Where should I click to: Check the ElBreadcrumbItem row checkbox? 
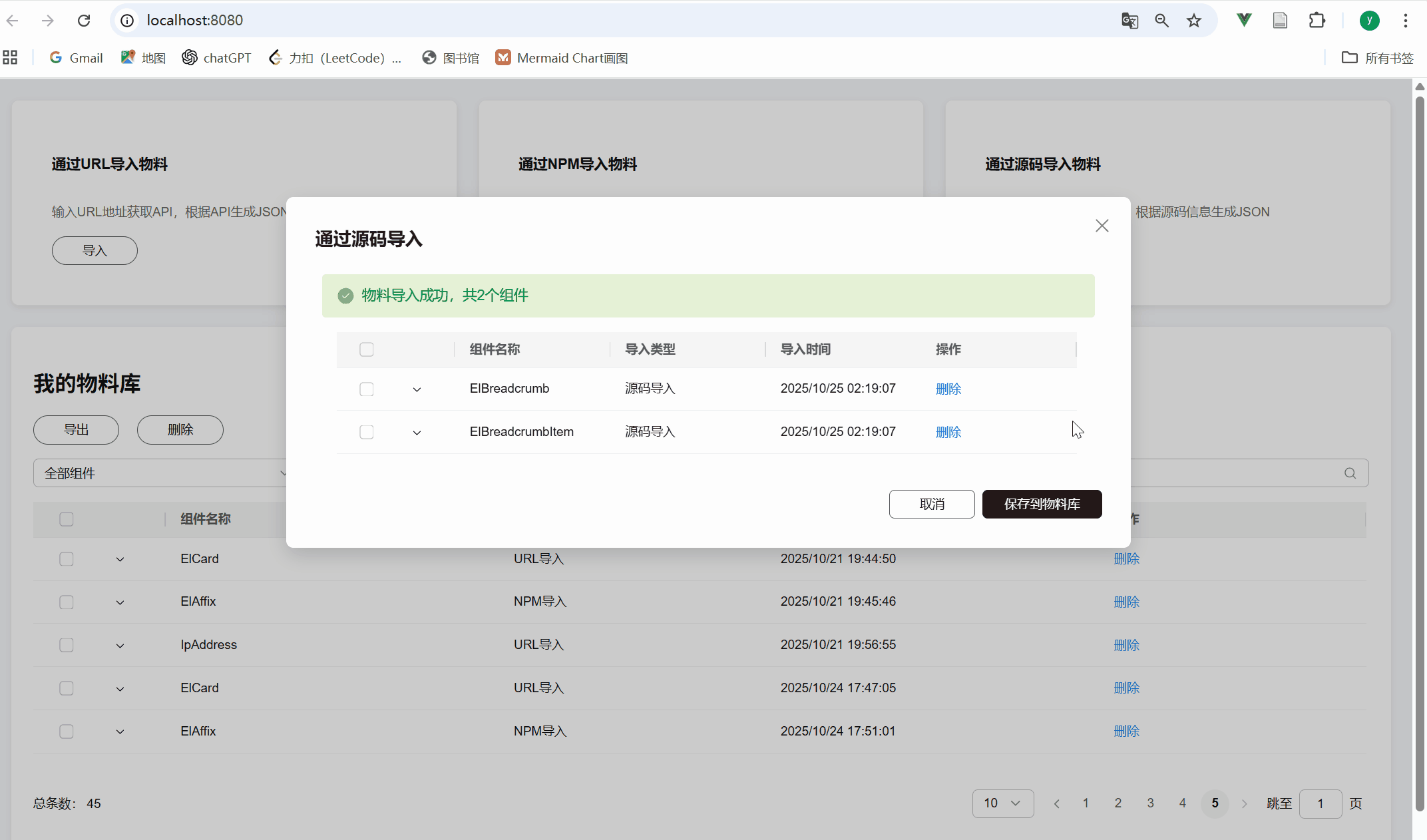point(366,432)
